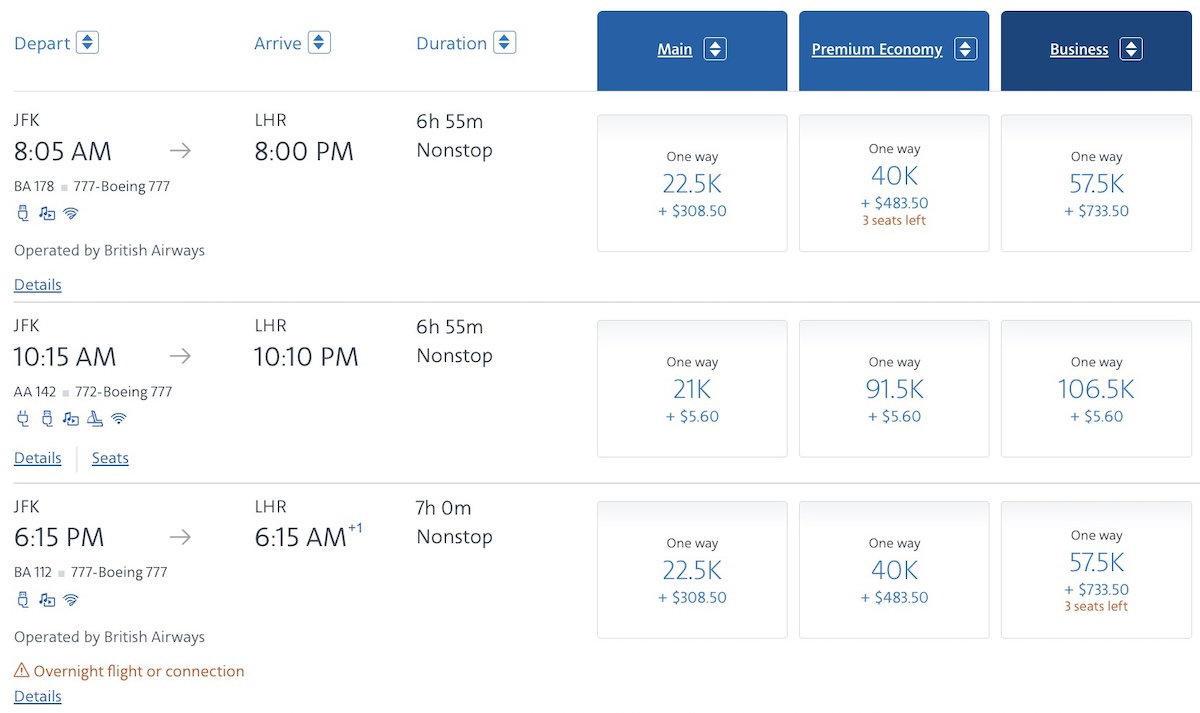The image size is (1200, 713).
Task: Click the entertainment icon for BA 112
Action: [x=46, y=600]
